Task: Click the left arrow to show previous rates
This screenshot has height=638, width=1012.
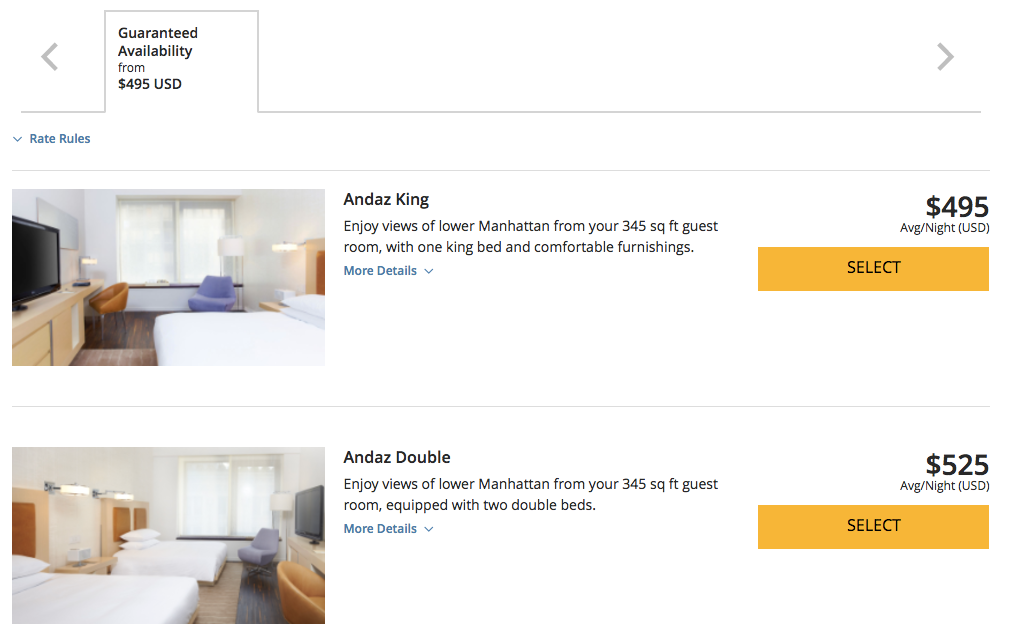Action: [50, 57]
